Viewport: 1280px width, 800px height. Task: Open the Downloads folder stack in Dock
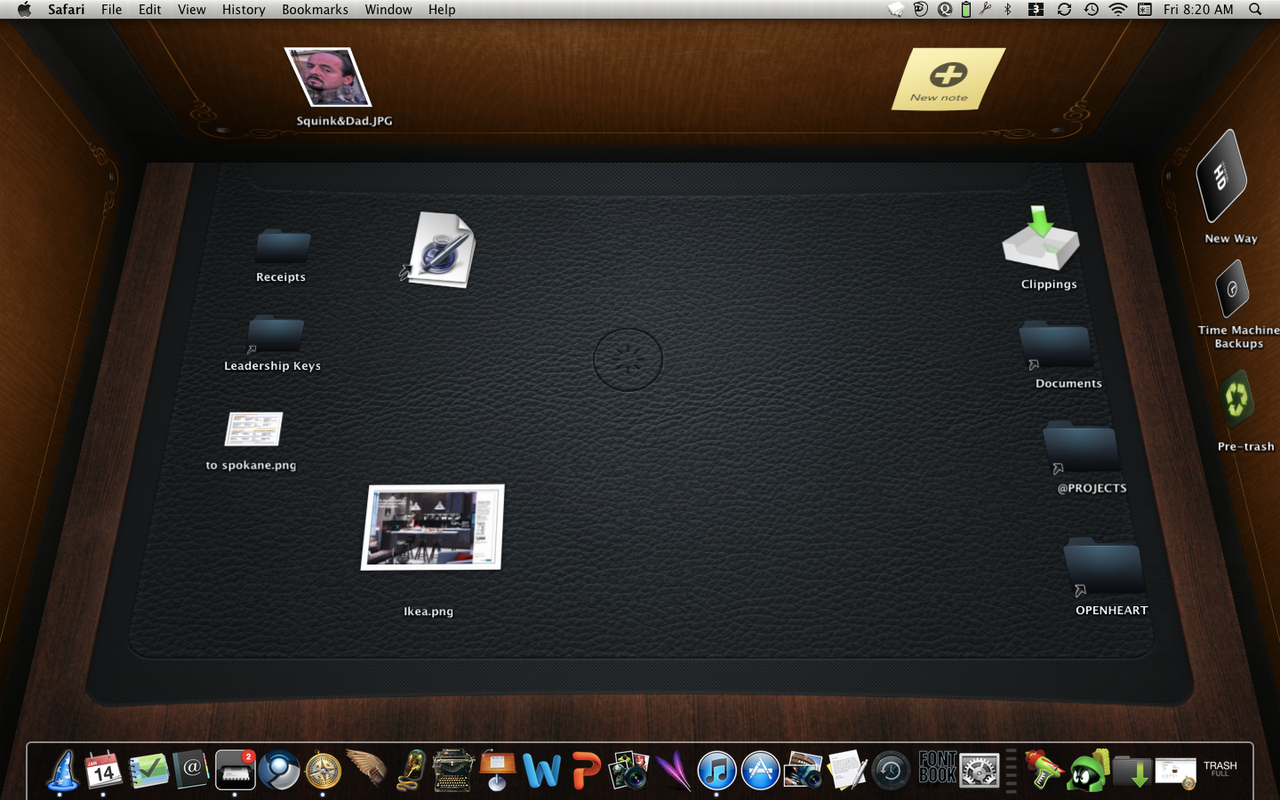pyautogui.click(x=1131, y=771)
